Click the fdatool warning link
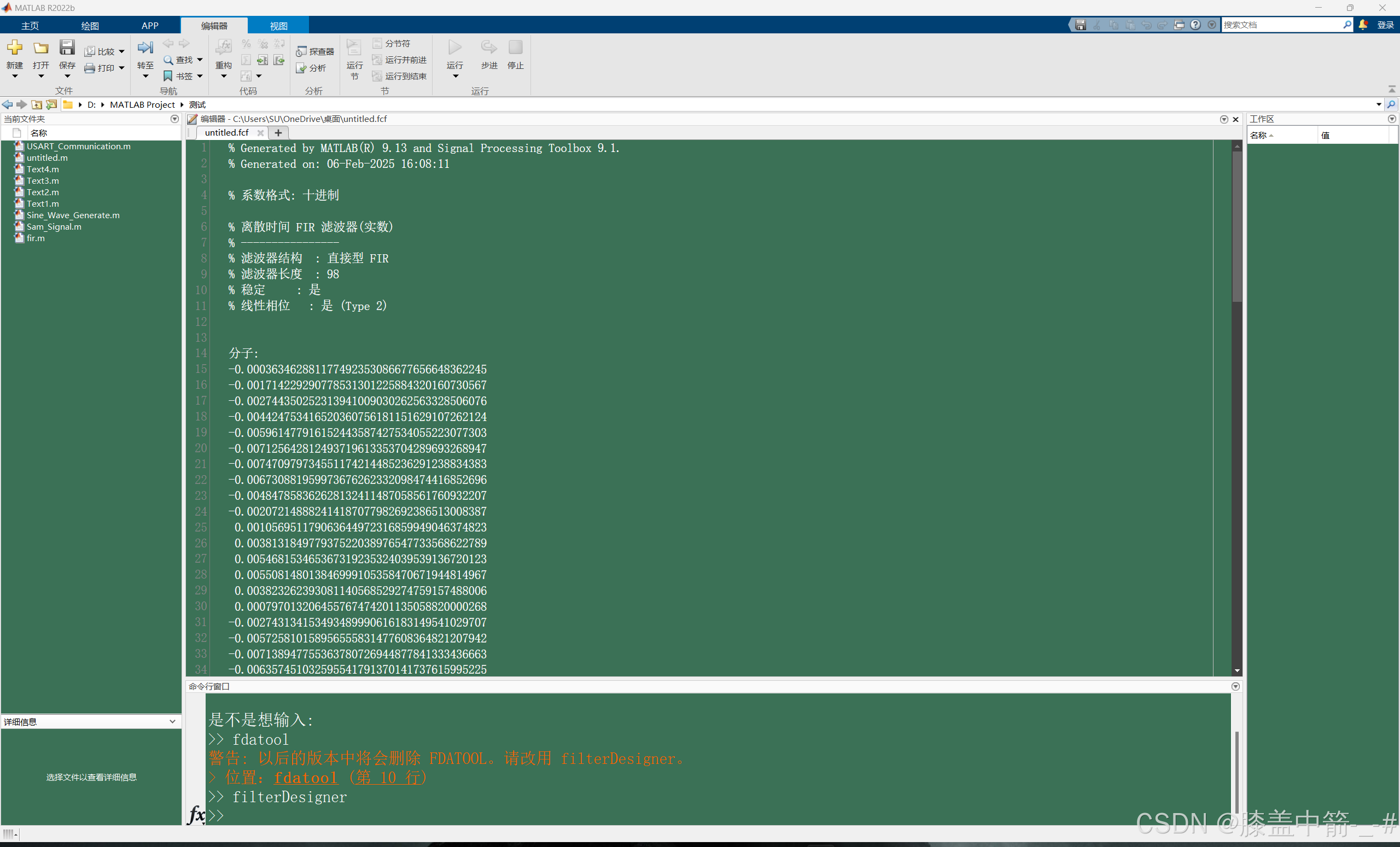 (x=306, y=778)
